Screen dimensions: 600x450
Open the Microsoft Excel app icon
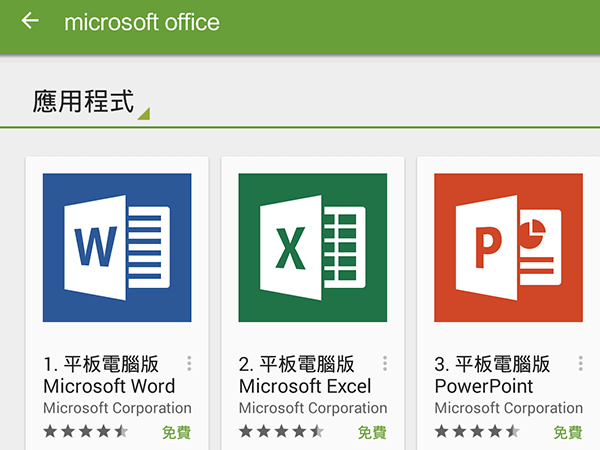[x=313, y=248]
